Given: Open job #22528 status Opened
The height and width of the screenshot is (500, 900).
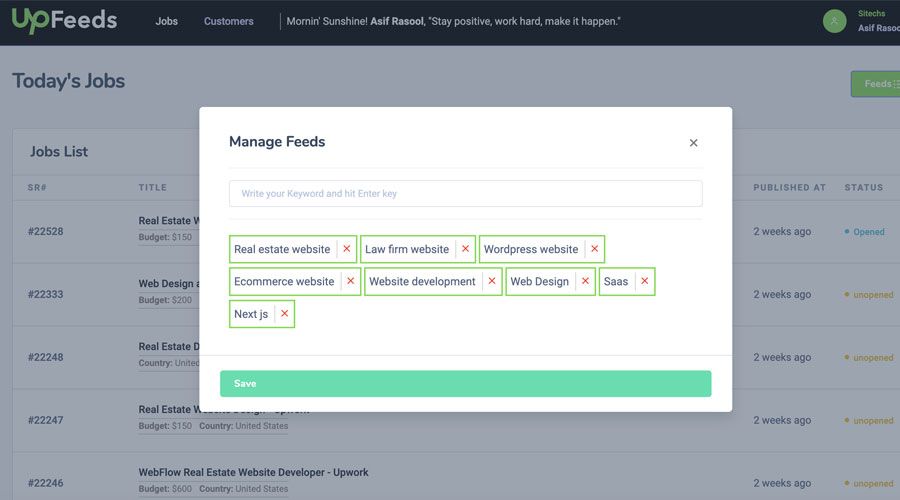Looking at the screenshot, I should [x=867, y=232].
